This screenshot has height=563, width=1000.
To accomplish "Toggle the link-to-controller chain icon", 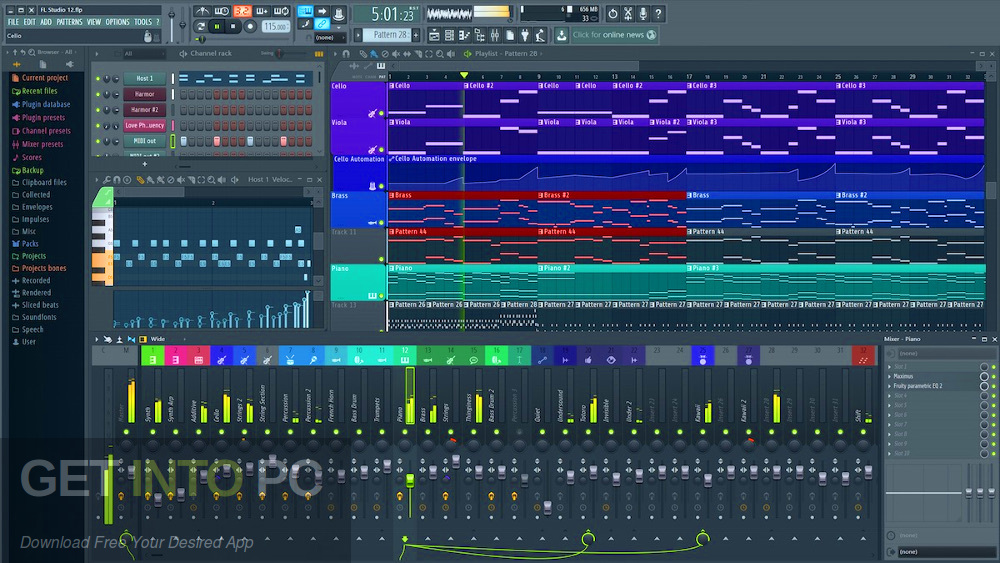I will point(322,24).
